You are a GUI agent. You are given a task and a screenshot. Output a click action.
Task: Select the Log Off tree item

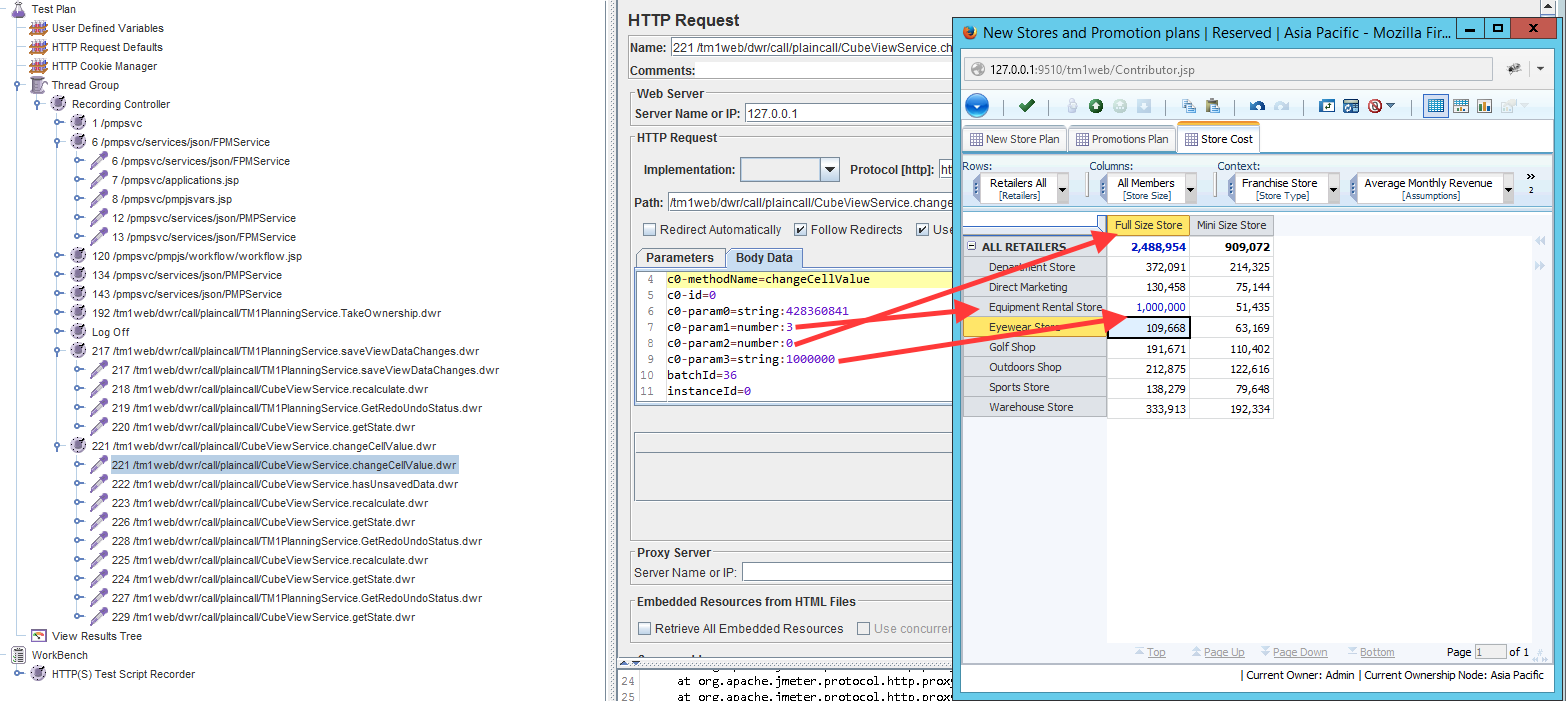click(111, 332)
